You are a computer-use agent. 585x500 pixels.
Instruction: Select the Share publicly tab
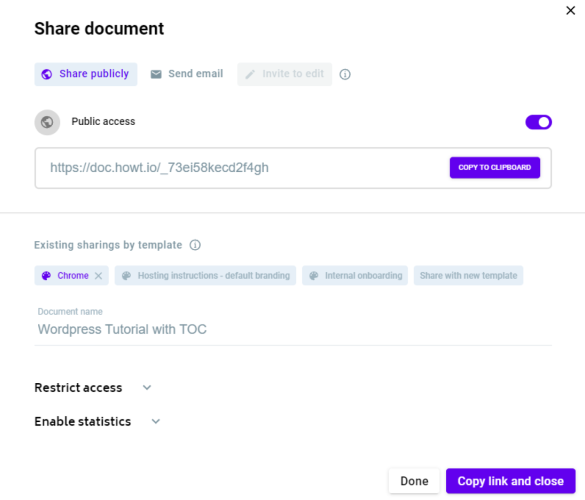coord(86,74)
